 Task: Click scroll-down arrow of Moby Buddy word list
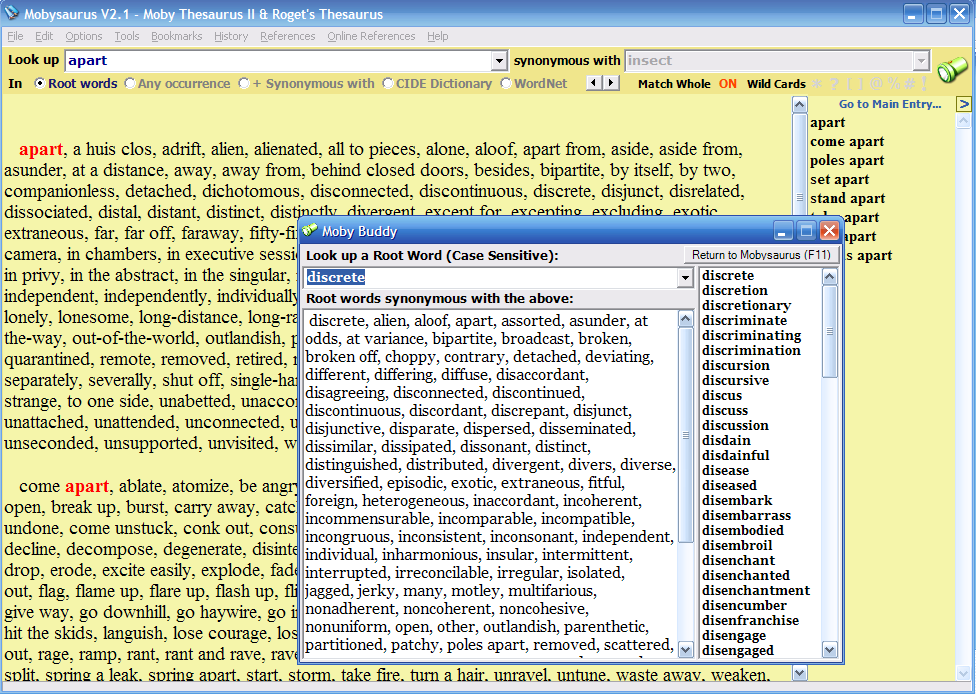coord(830,650)
